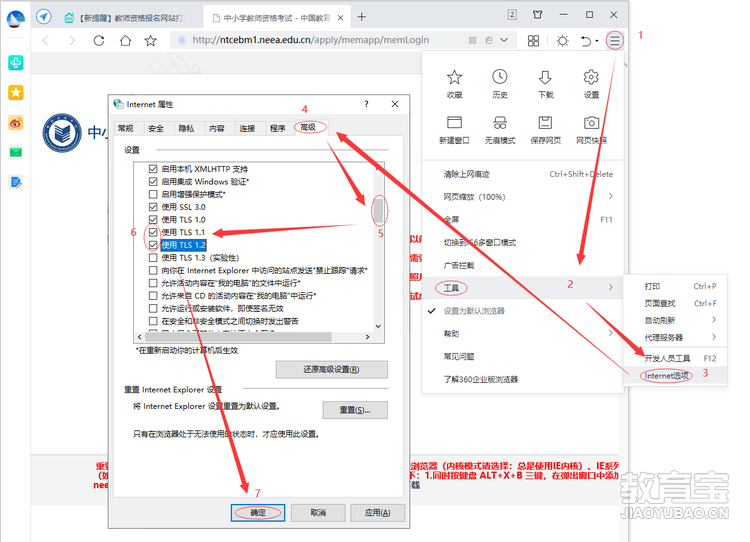Expand the 帮助 submenu arrow
Viewport: 750px width, 542px height.
point(611,333)
